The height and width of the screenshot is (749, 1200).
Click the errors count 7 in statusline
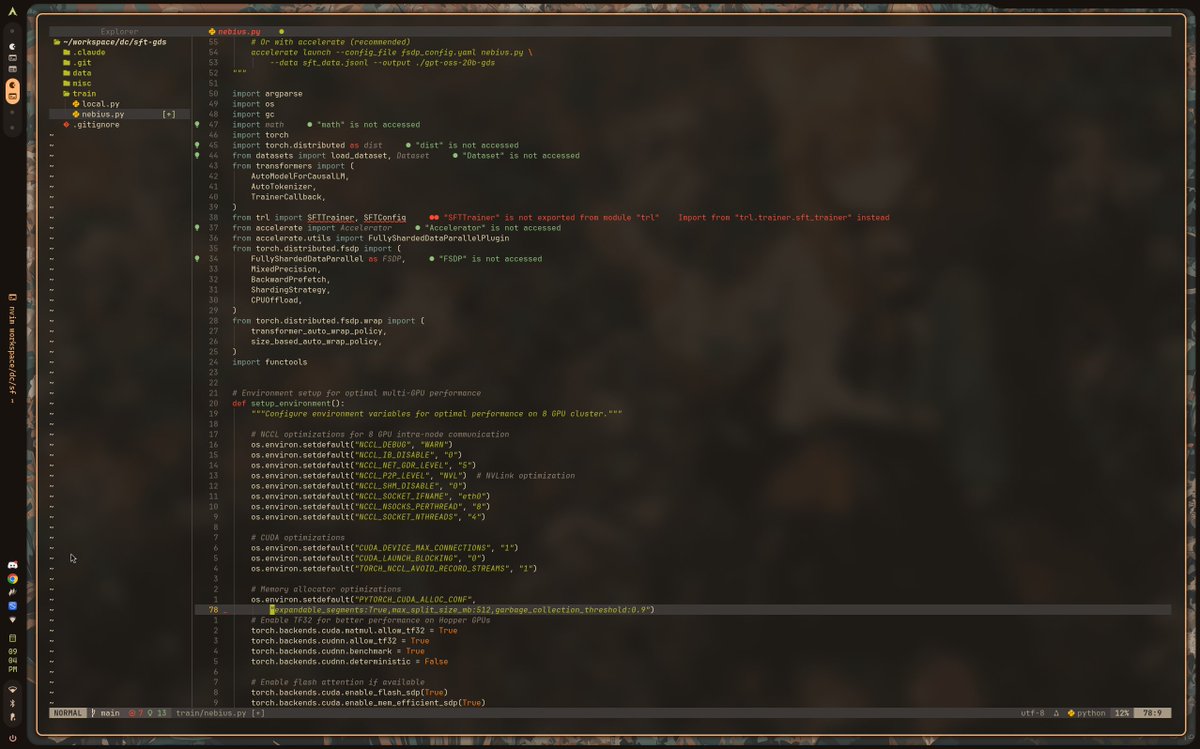(138, 713)
